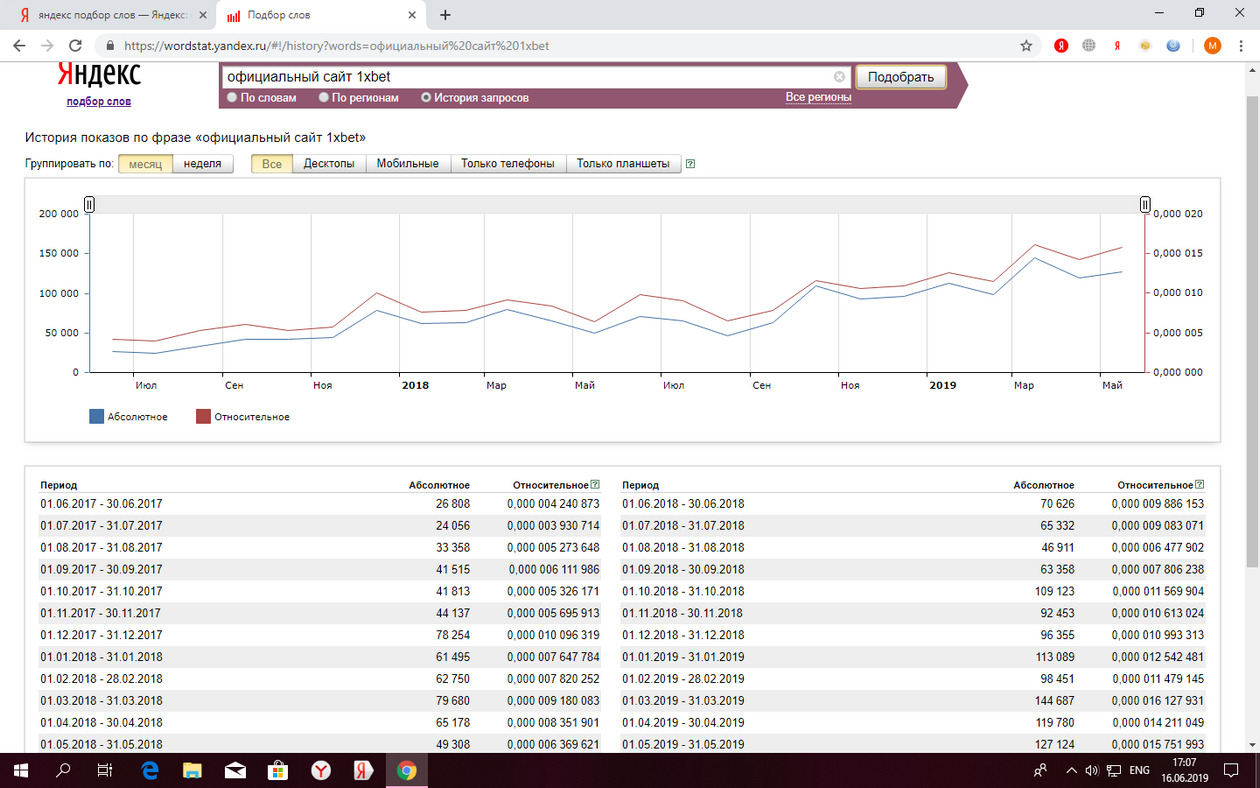
Task: Group by 'месяц'
Action: pyautogui.click(x=145, y=164)
